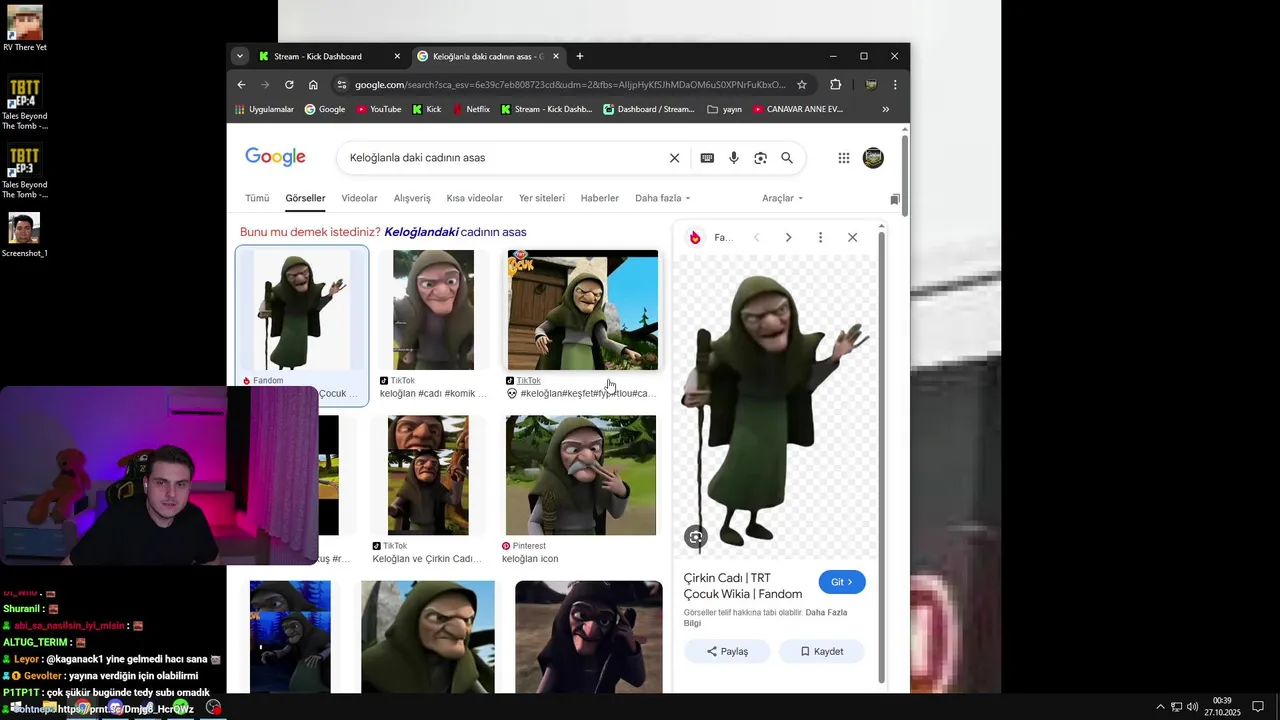This screenshot has height=720, width=1280.
Task: Open the Chrome extensions puzzle icon
Action: [x=836, y=85]
